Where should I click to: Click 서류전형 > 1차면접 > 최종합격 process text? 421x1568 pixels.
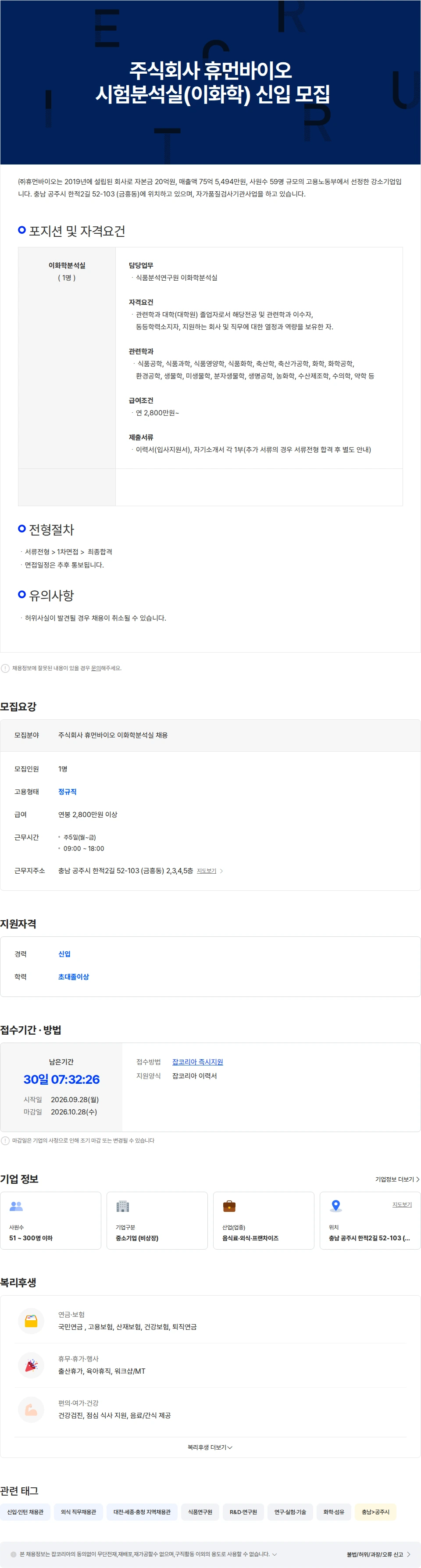pyautogui.click(x=68, y=552)
